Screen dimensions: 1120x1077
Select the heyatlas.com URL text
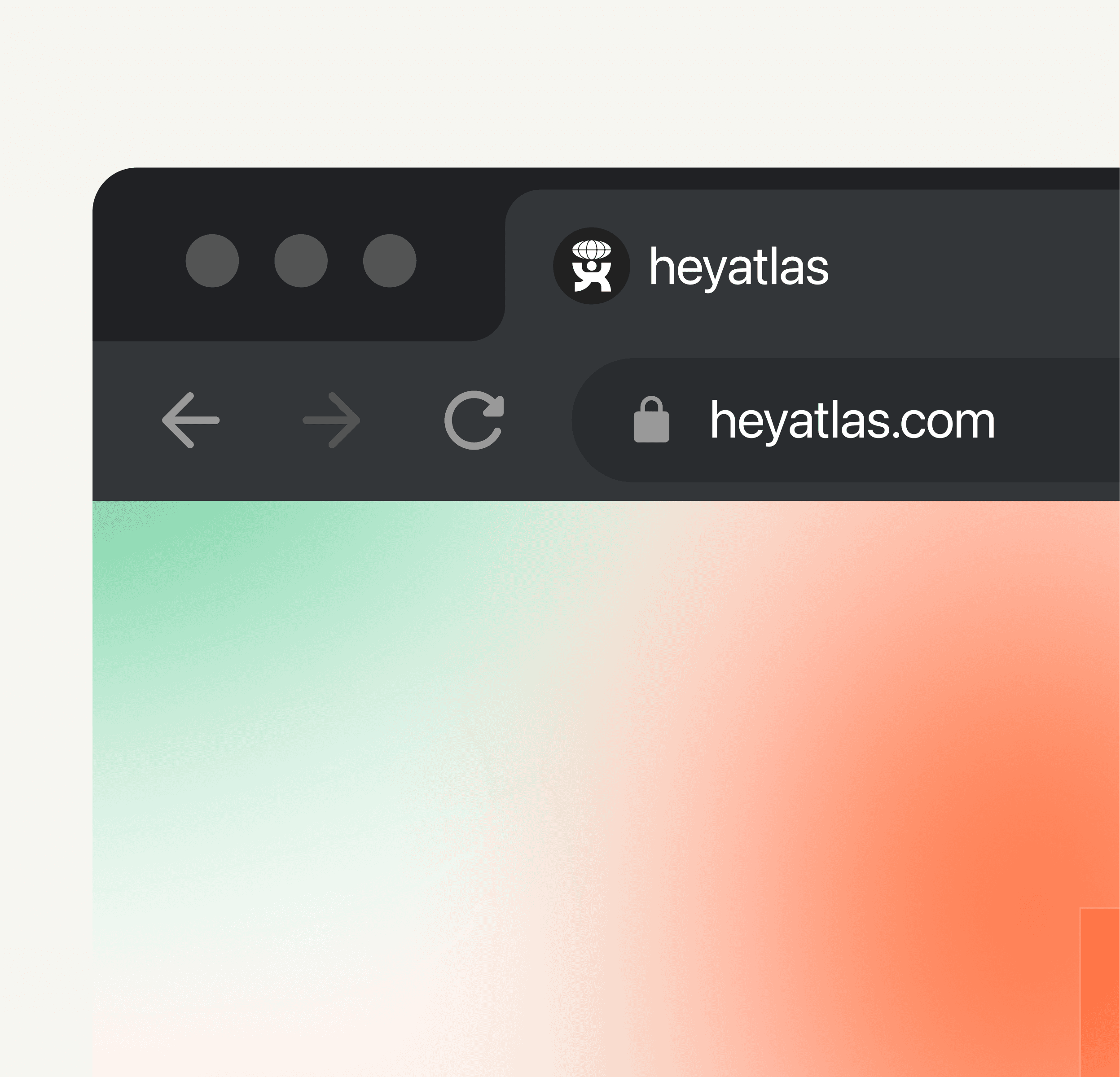[852, 420]
